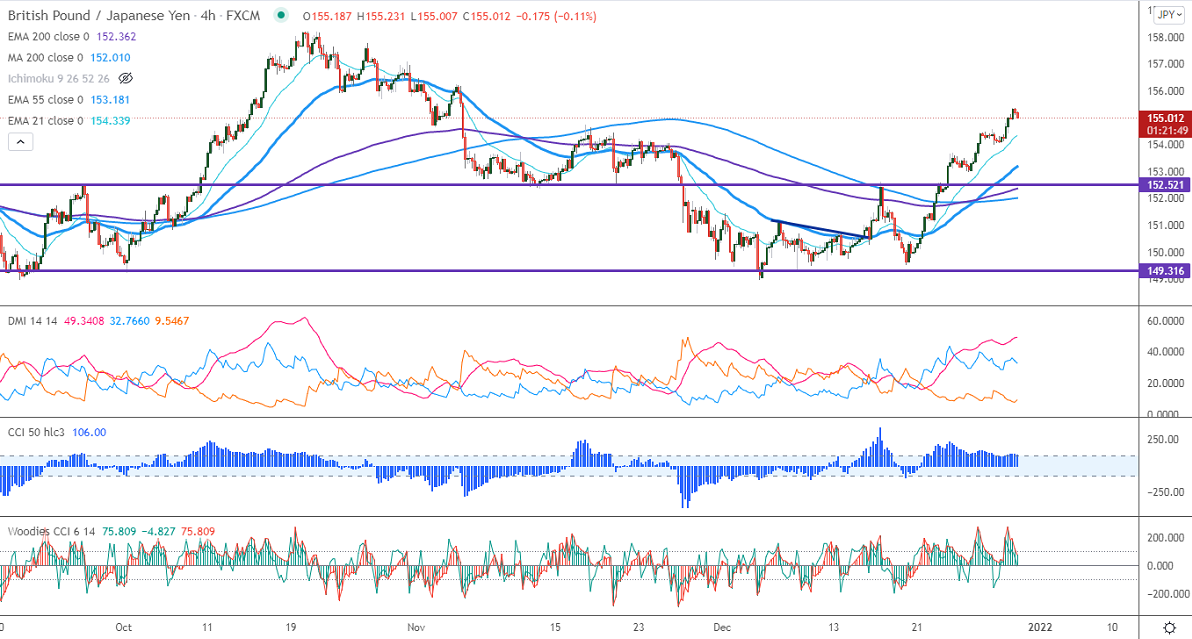Viewport: 1192px width, 639px height.
Task: Click the 158.000 price axis label
Action: pos(1165,37)
